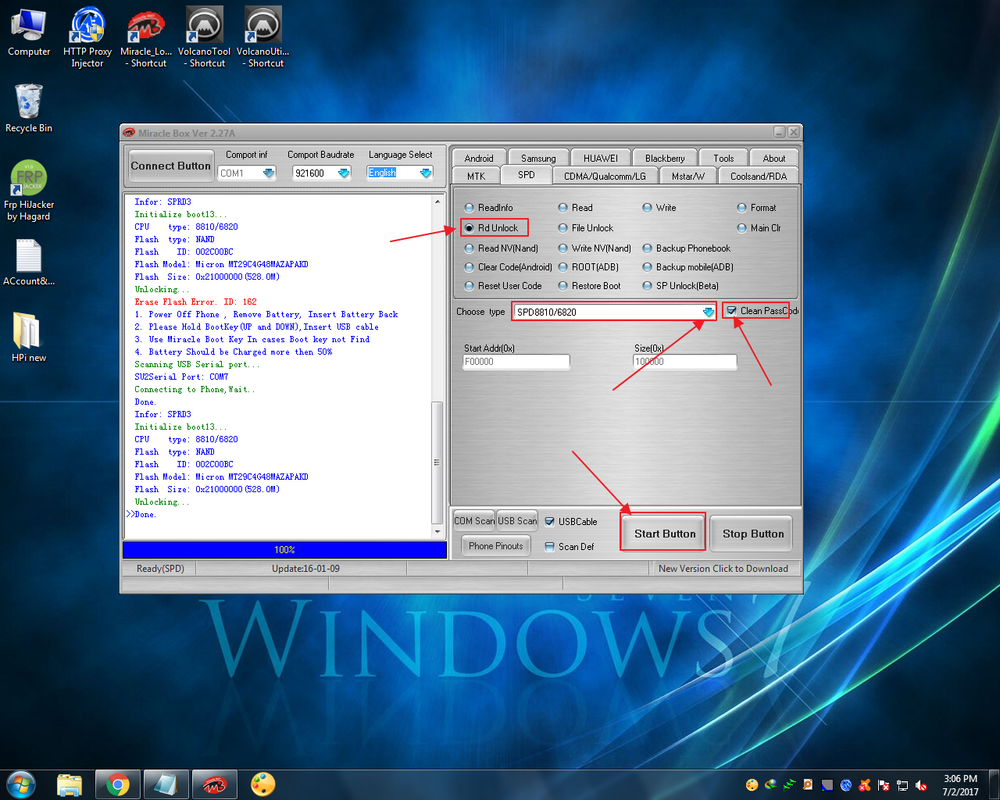The height and width of the screenshot is (800, 1000).
Task: Choose the SP Unlock(Beta) radio option
Action: pos(680,286)
